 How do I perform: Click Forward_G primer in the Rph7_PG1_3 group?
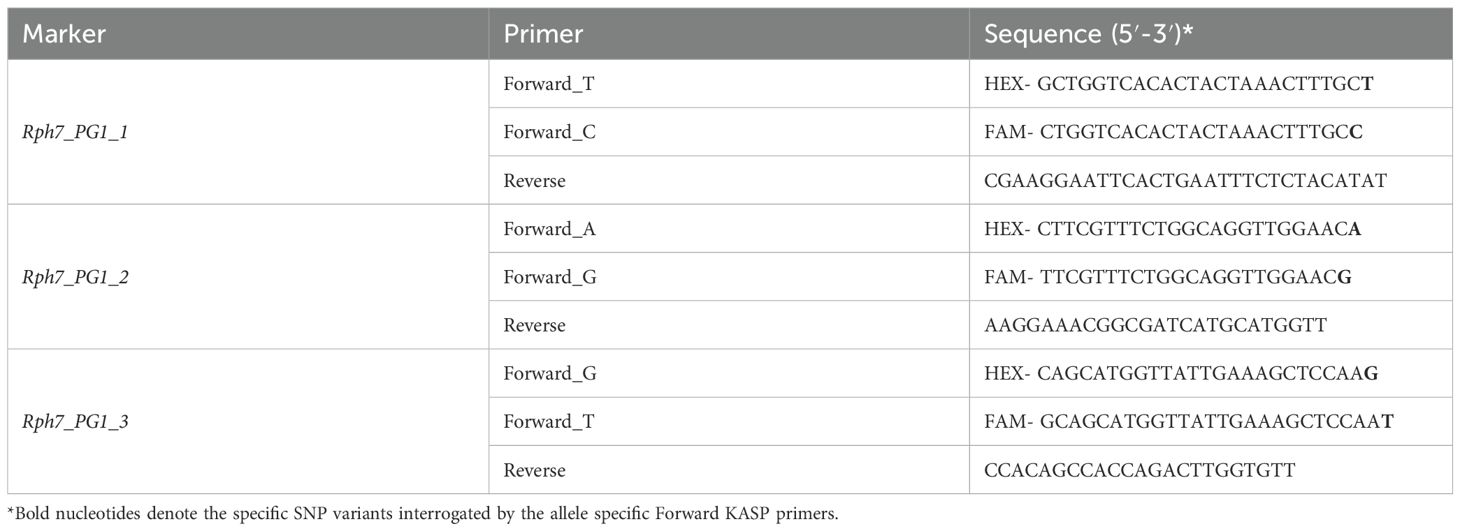tap(550, 374)
